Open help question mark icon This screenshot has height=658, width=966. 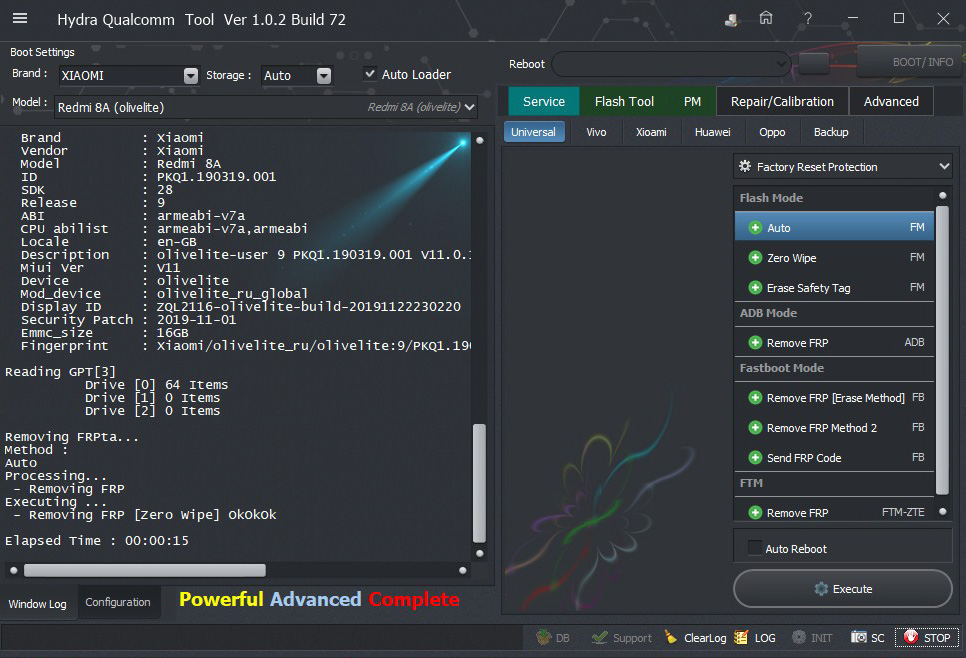(x=807, y=19)
